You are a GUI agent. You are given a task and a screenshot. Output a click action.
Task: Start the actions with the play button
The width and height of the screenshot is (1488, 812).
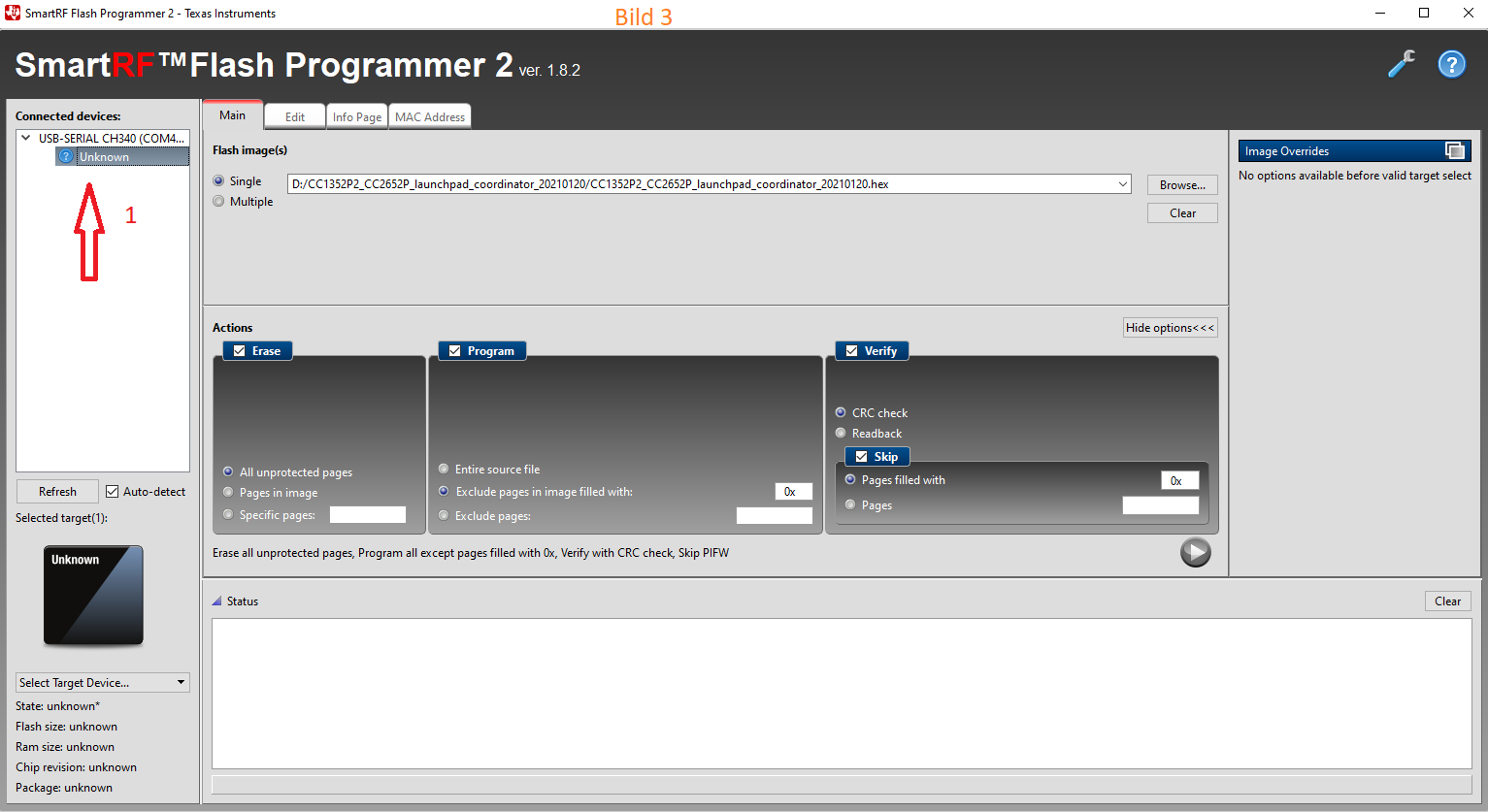click(x=1195, y=552)
